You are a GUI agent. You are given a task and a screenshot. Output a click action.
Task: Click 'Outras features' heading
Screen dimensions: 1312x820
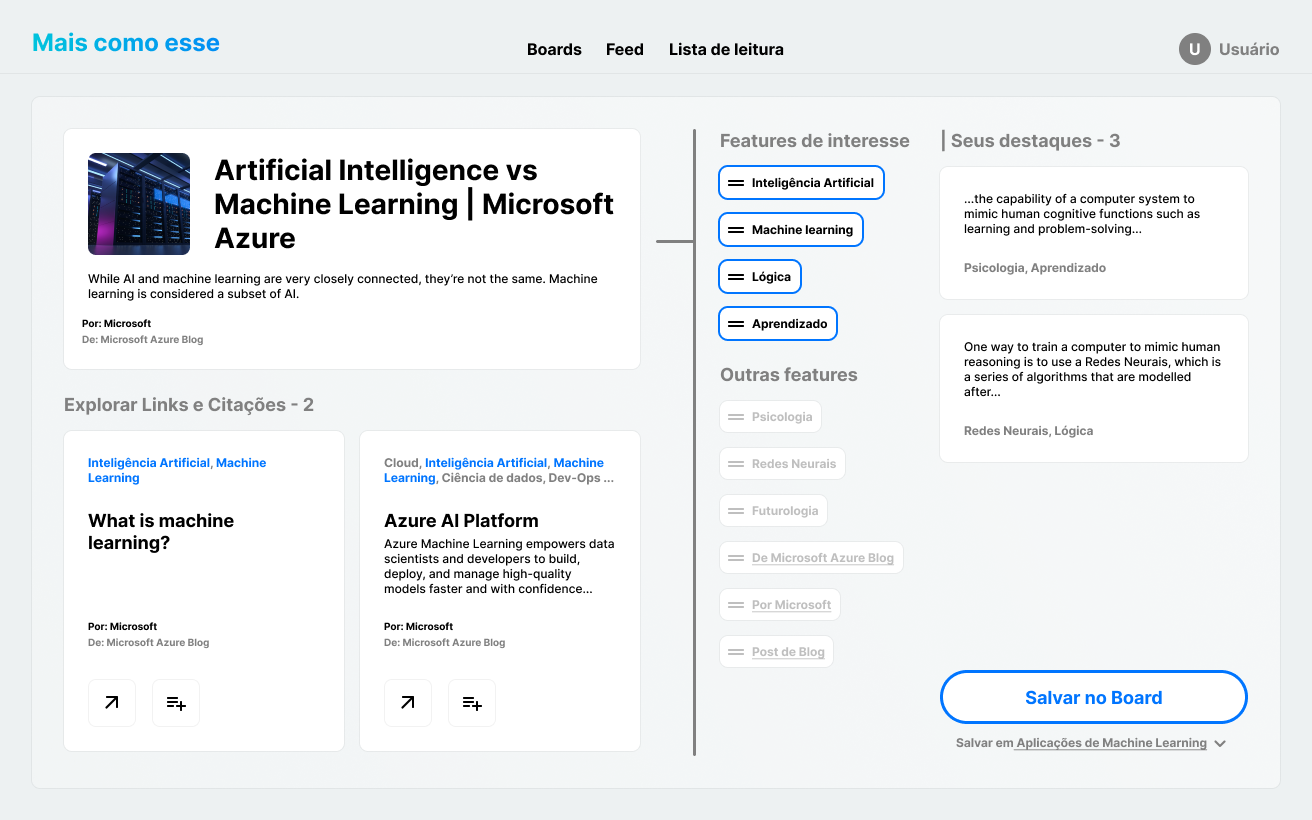tap(789, 375)
